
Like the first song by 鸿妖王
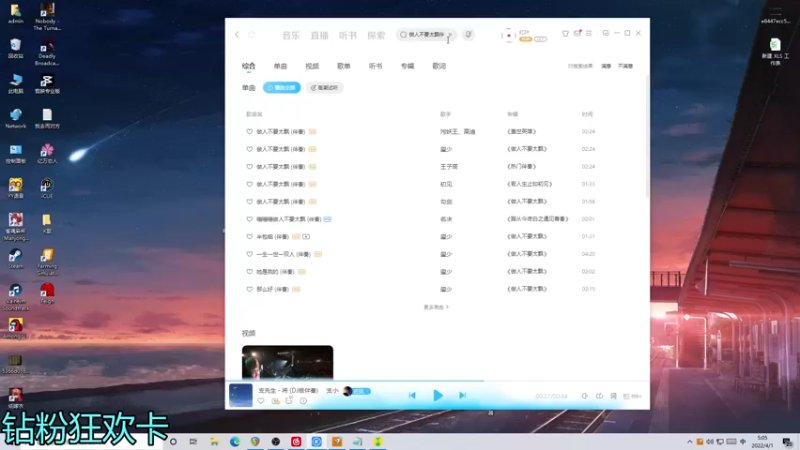click(x=249, y=132)
